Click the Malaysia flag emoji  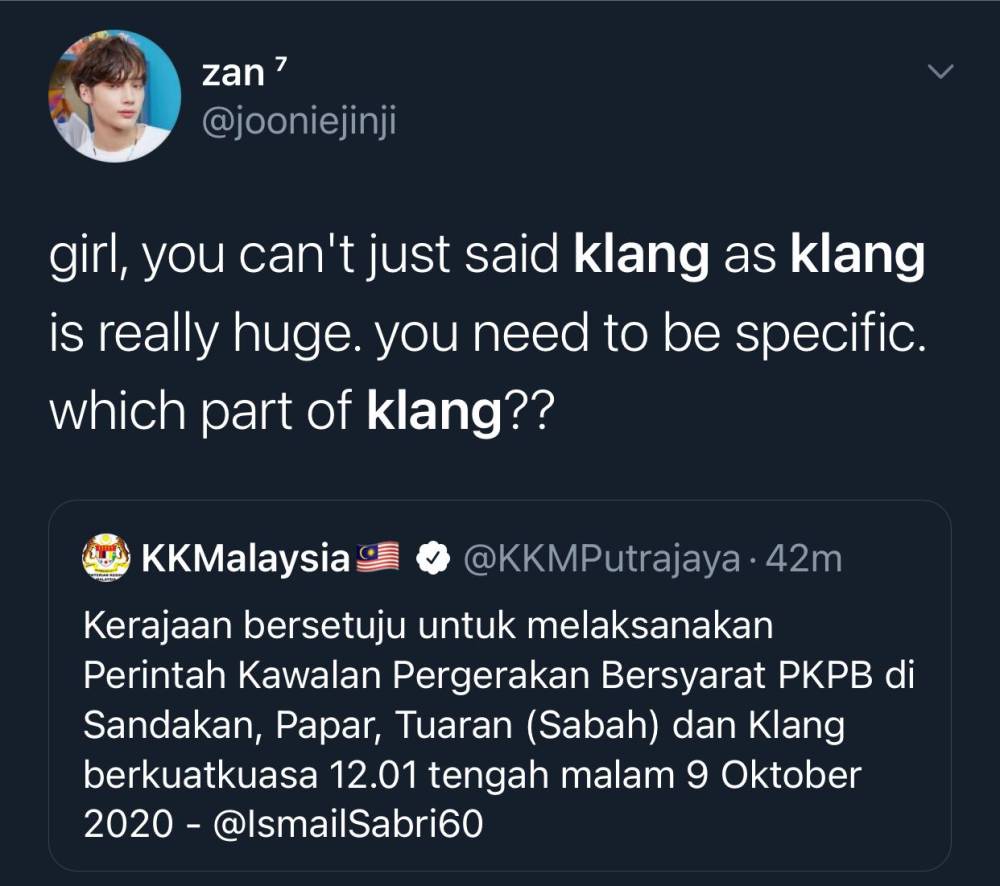point(377,559)
